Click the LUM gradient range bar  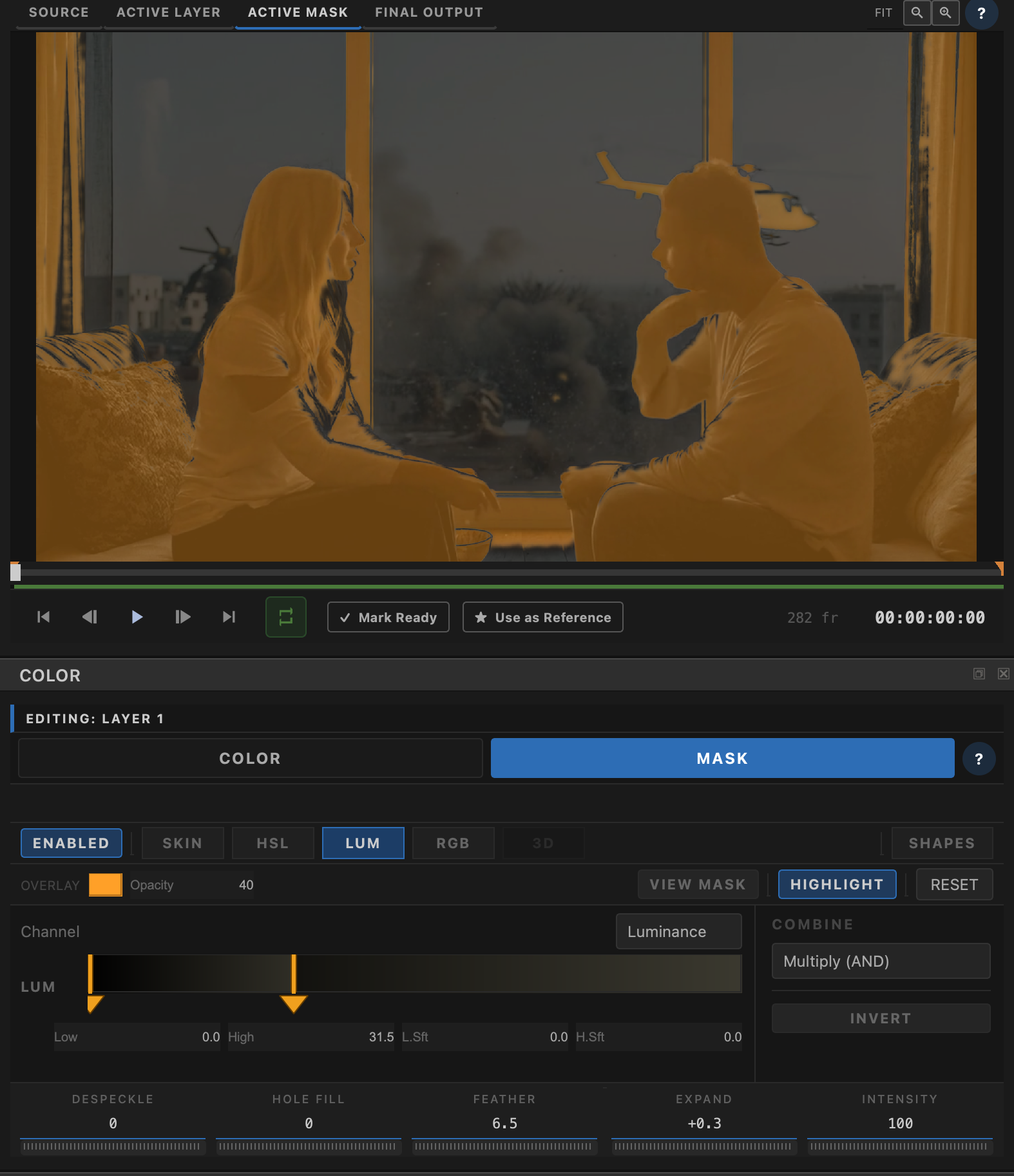416,973
